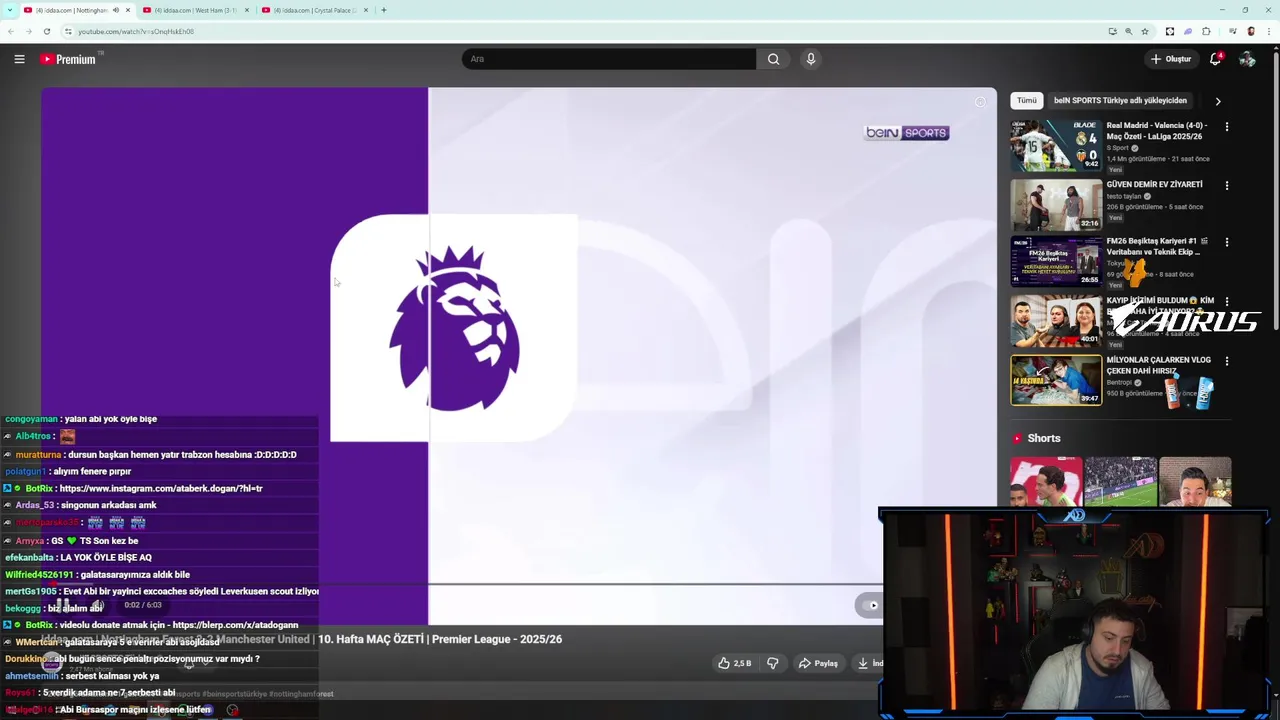Viewport: 1280px width, 720px height.
Task: Click the search magnifier button
Action: [773, 59]
